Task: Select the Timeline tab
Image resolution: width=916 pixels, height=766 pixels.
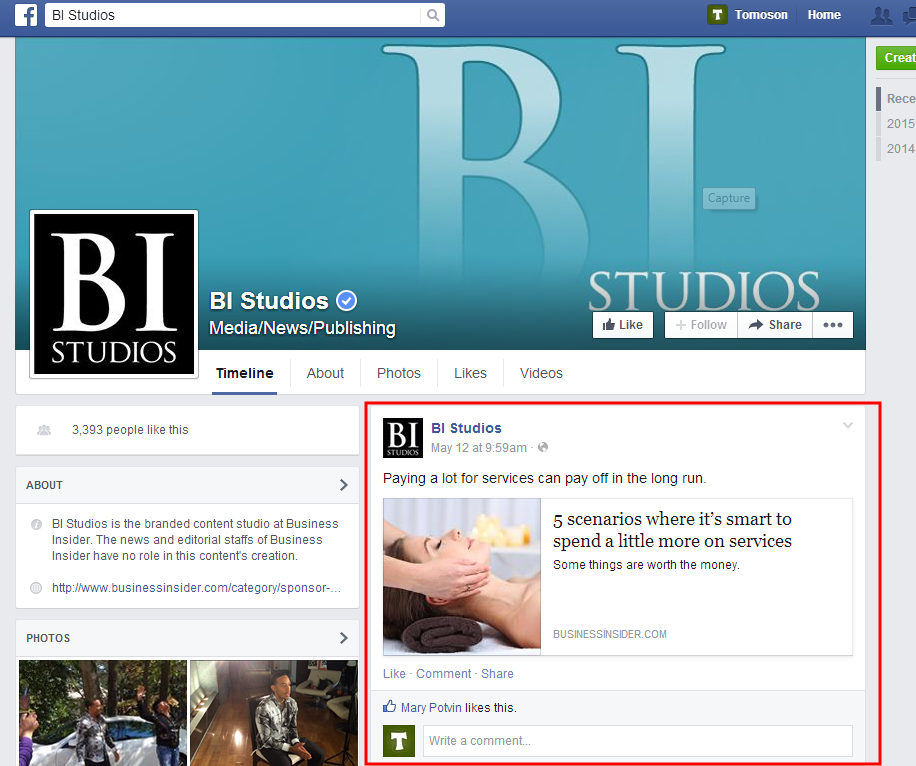Action: pyautogui.click(x=244, y=373)
